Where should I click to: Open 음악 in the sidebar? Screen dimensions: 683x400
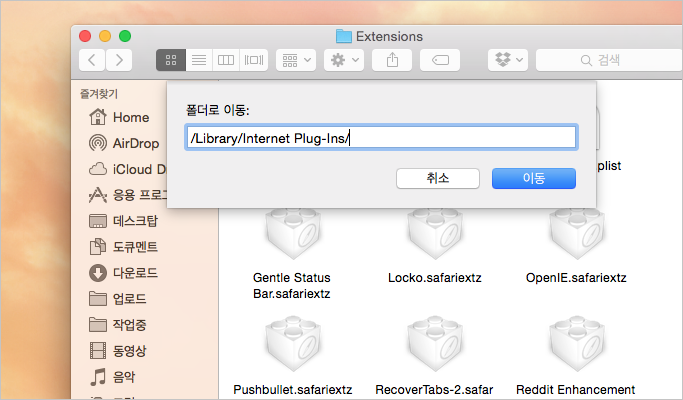[112, 376]
